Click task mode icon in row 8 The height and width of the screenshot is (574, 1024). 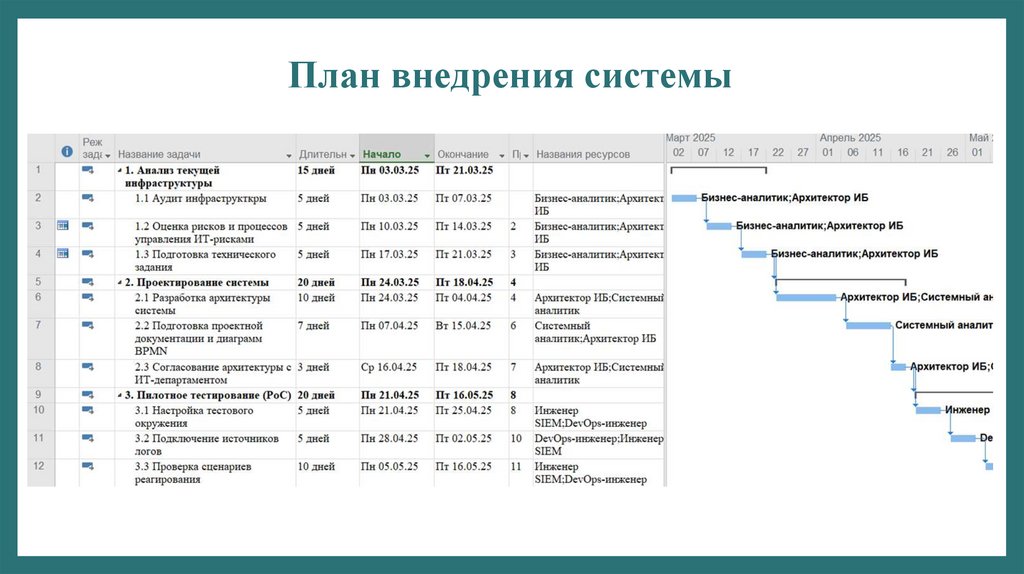88,367
